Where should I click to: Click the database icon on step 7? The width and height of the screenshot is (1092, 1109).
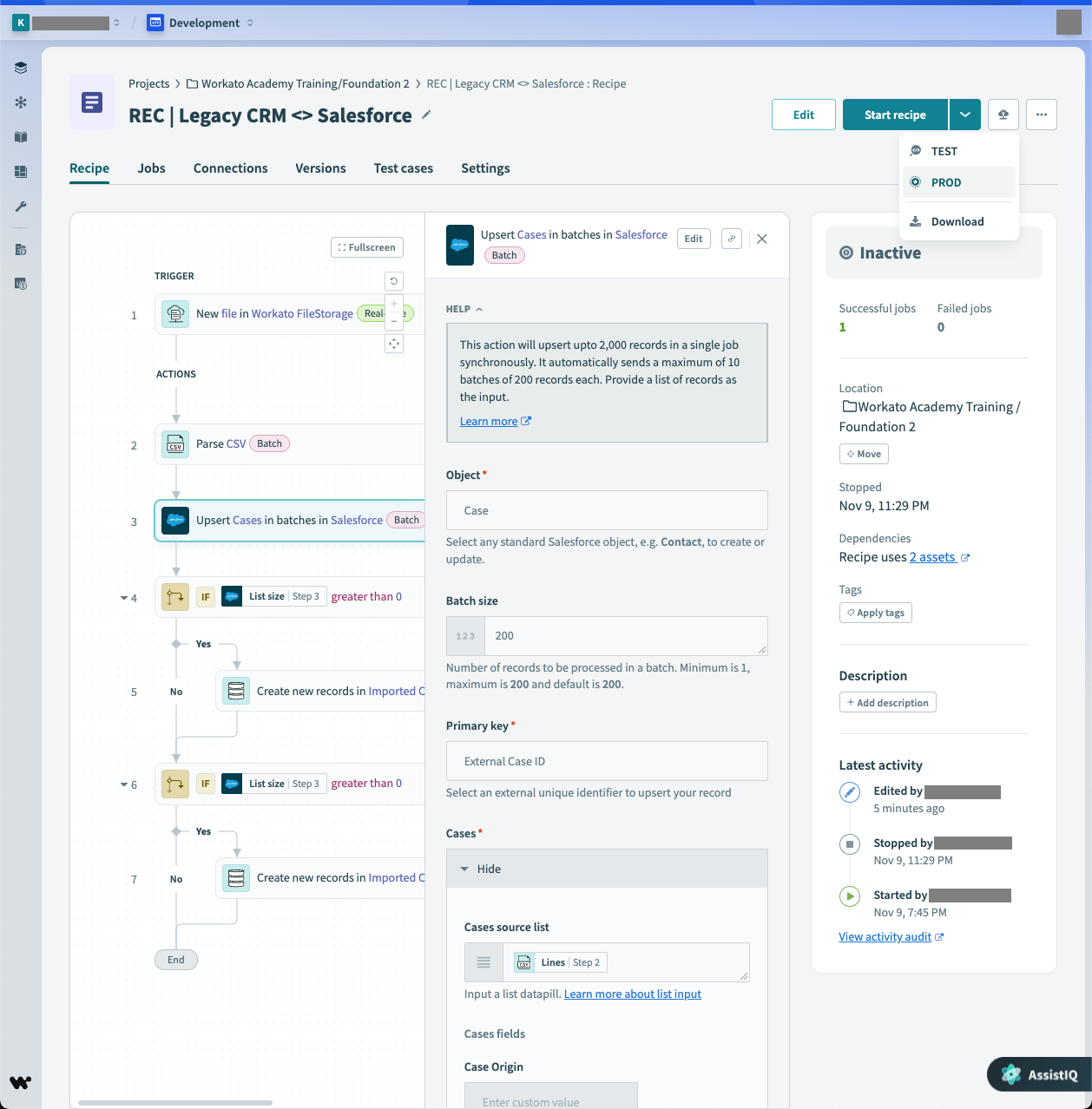tap(236, 877)
